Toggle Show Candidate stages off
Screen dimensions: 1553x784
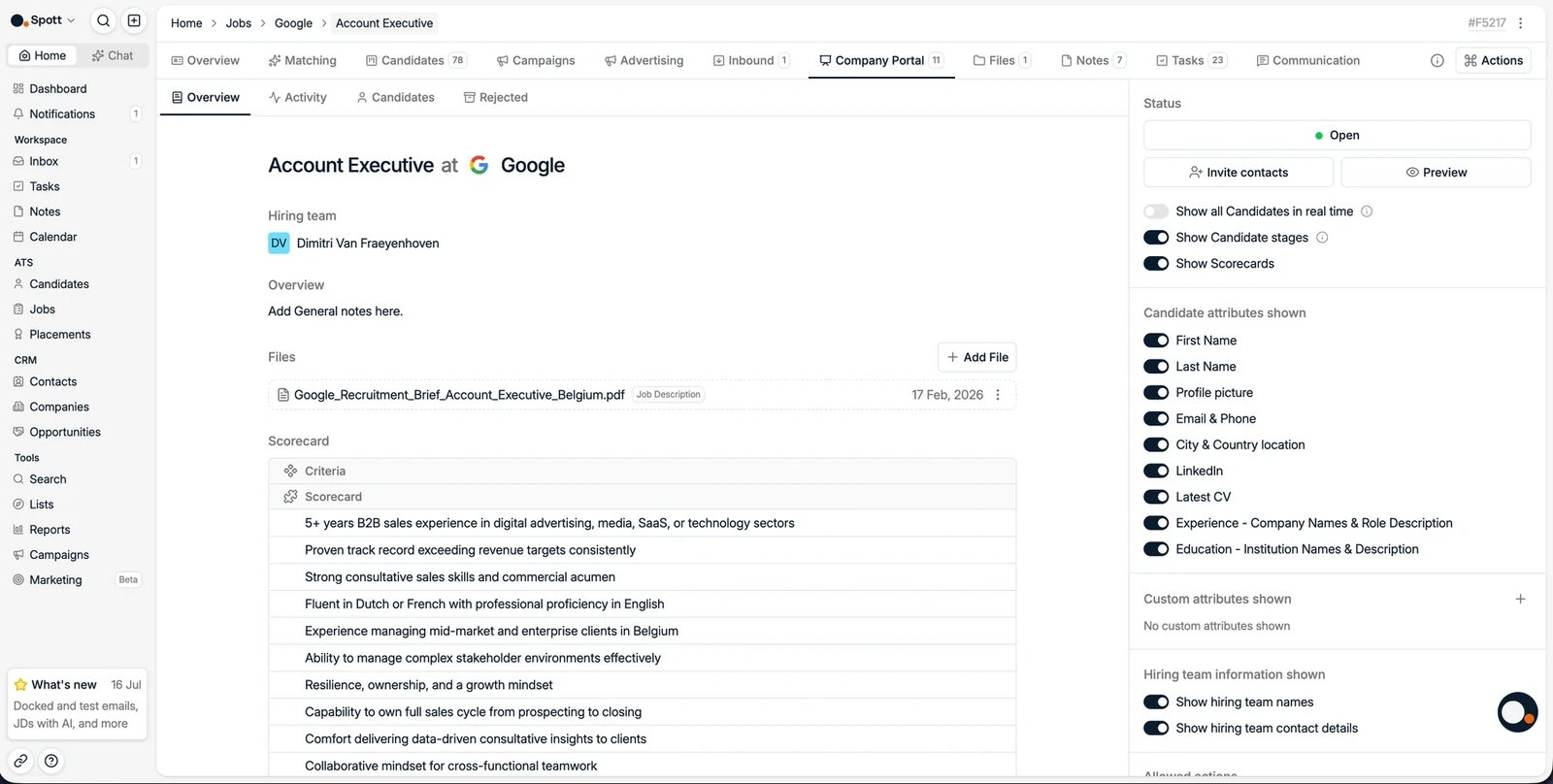click(1156, 238)
